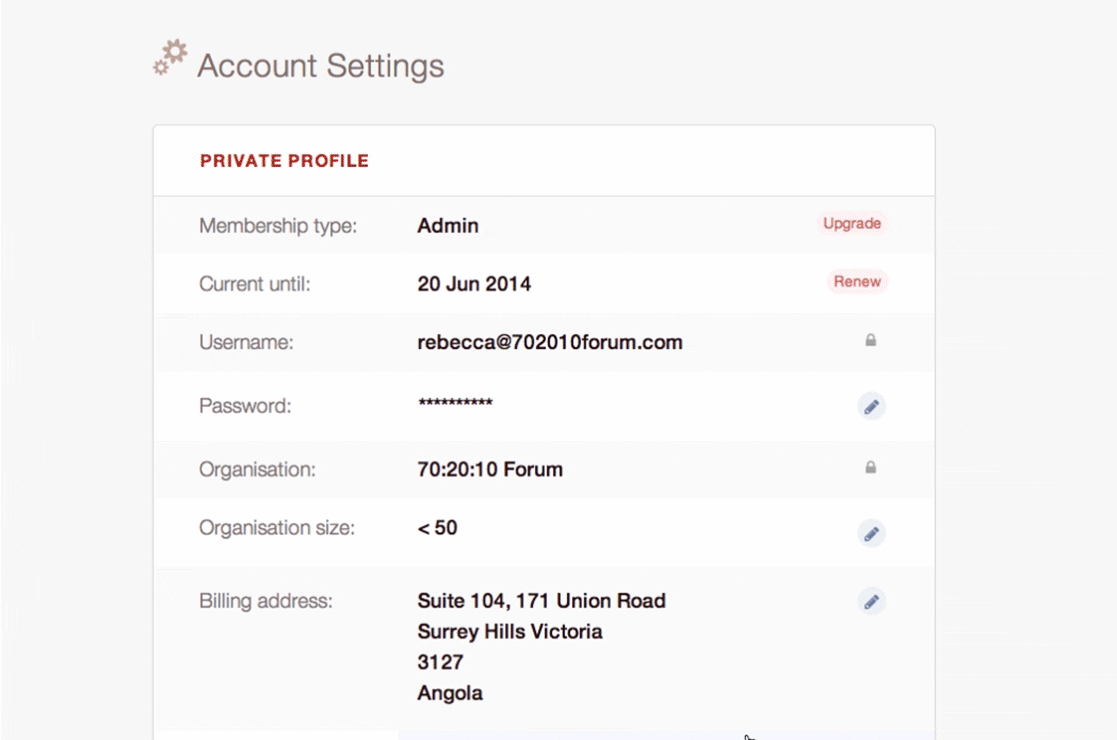Select the PRIVATE PROFILE section header
This screenshot has width=1117, height=740.
[284, 161]
